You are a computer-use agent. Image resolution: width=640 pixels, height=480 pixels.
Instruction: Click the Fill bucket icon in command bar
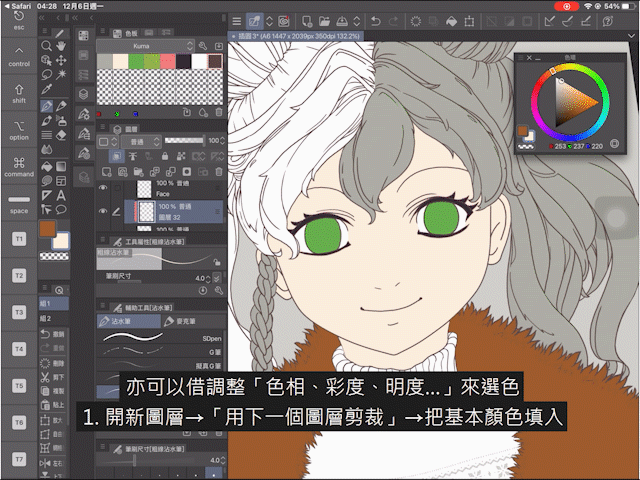pos(451,21)
